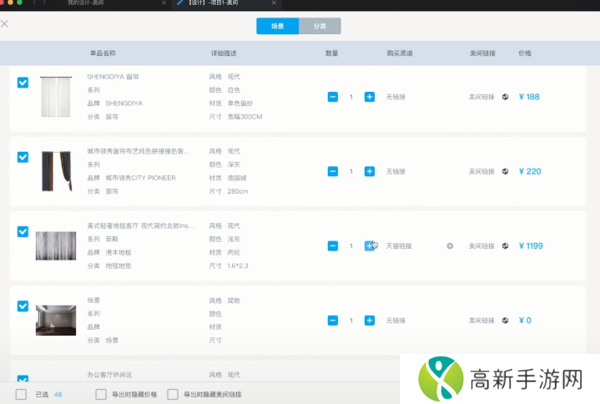
Task: Click the 无链接 text in SHENGDIYA row
Action: (395, 97)
